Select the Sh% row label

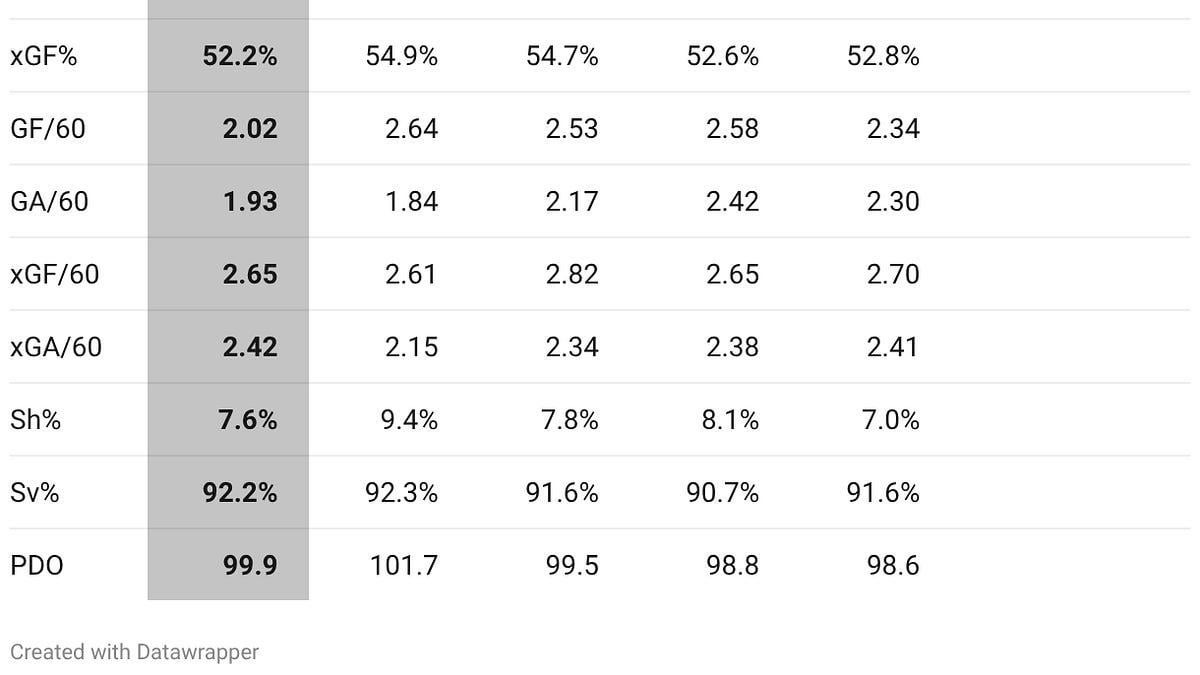[x=36, y=420]
